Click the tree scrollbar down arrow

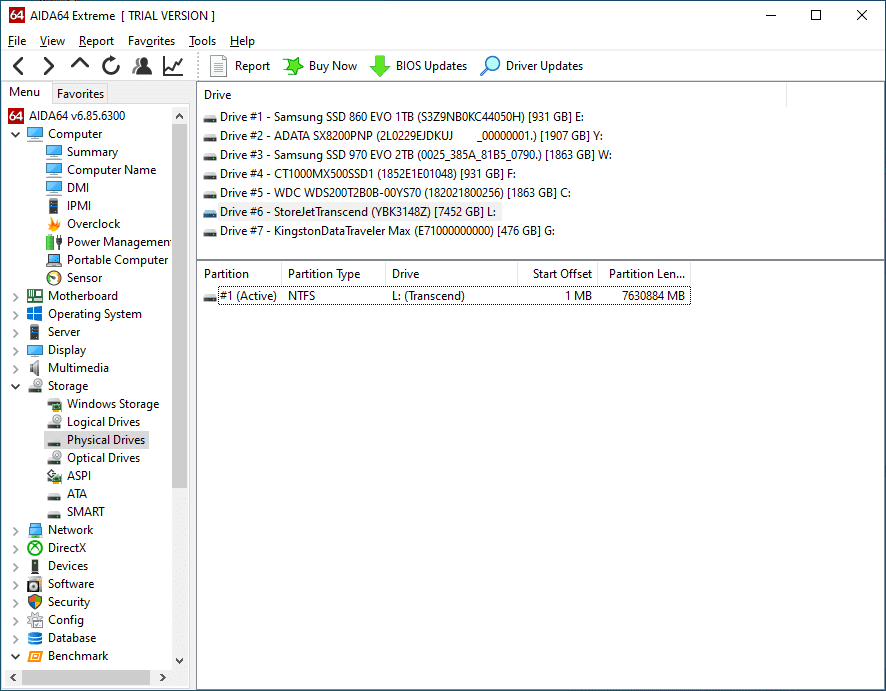tap(180, 660)
